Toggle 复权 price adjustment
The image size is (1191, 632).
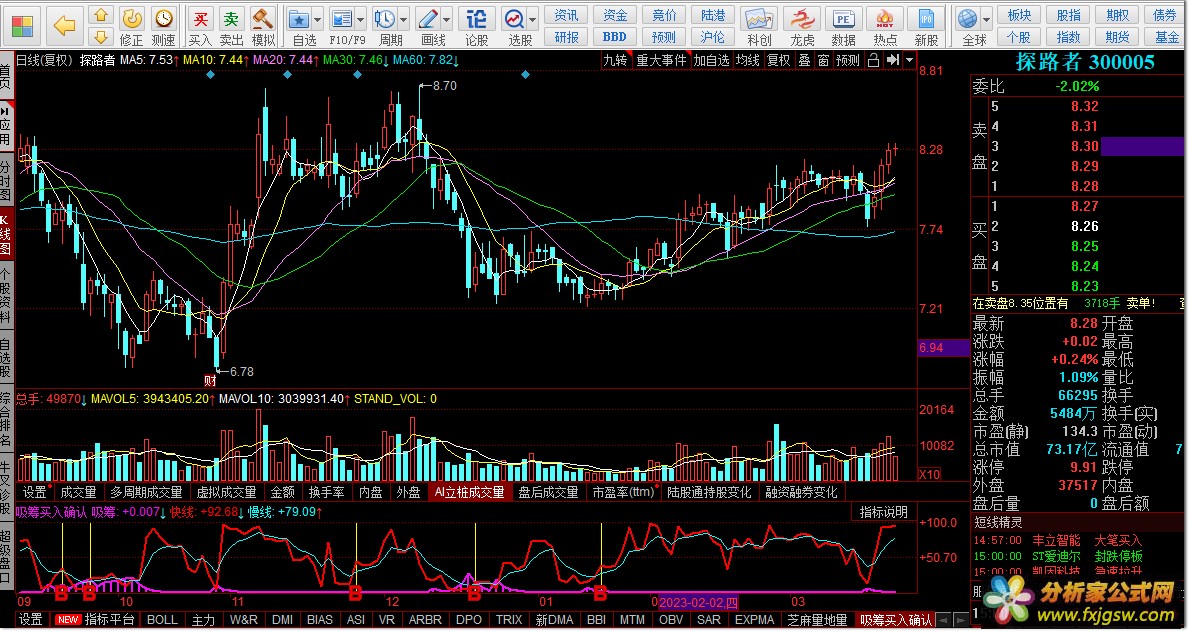point(779,60)
